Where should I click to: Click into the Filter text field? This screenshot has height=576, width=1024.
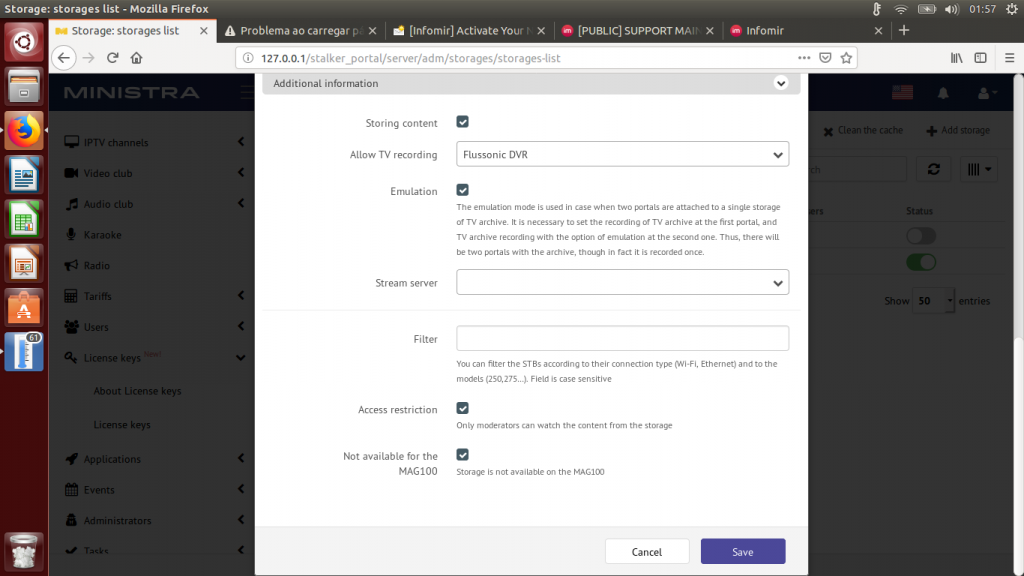coord(622,338)
